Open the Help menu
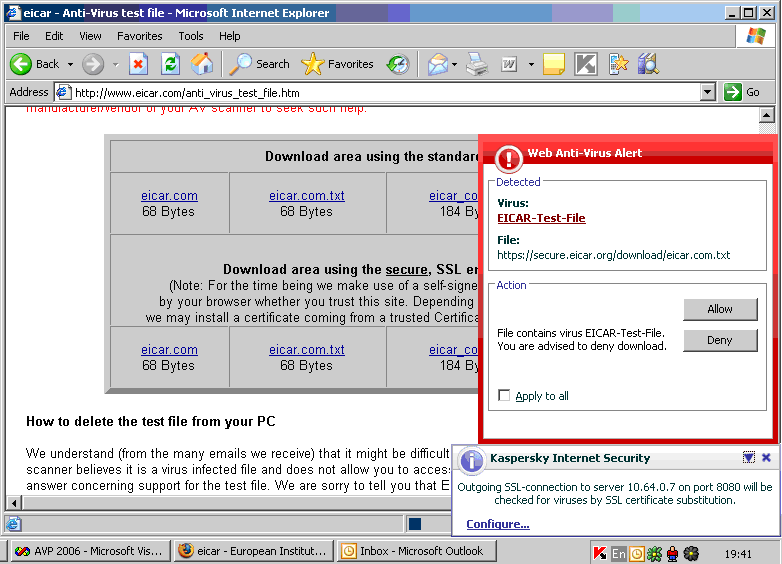Viewport: 782px width, 564px height. [x=229, y=36]
